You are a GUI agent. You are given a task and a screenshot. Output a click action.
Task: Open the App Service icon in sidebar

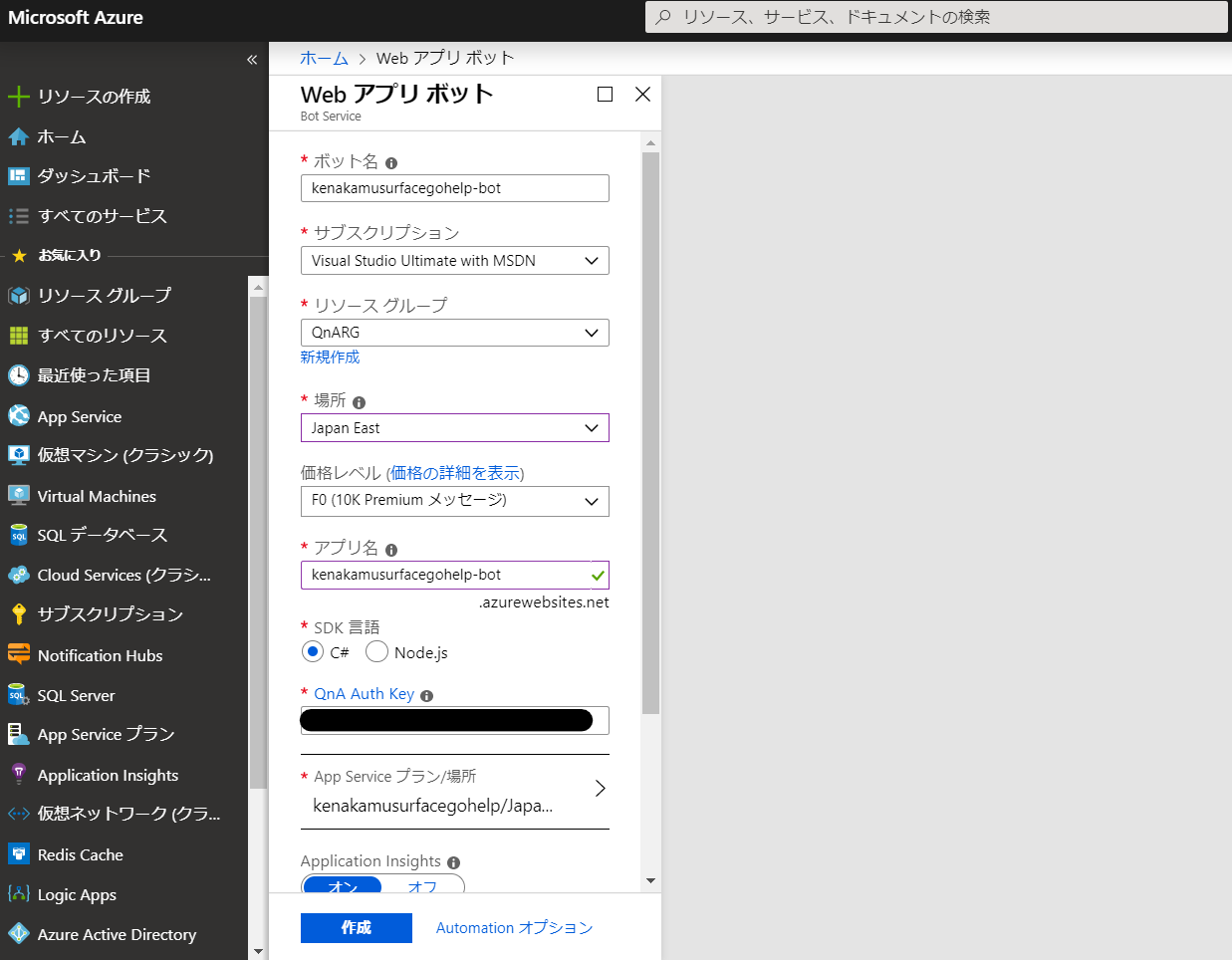(x=18, y=416)
